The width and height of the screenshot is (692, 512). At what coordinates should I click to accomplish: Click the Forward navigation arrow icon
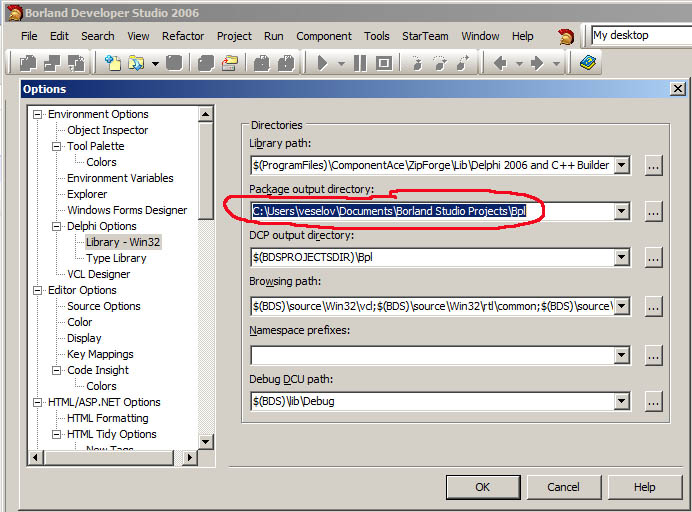[537, 63]
